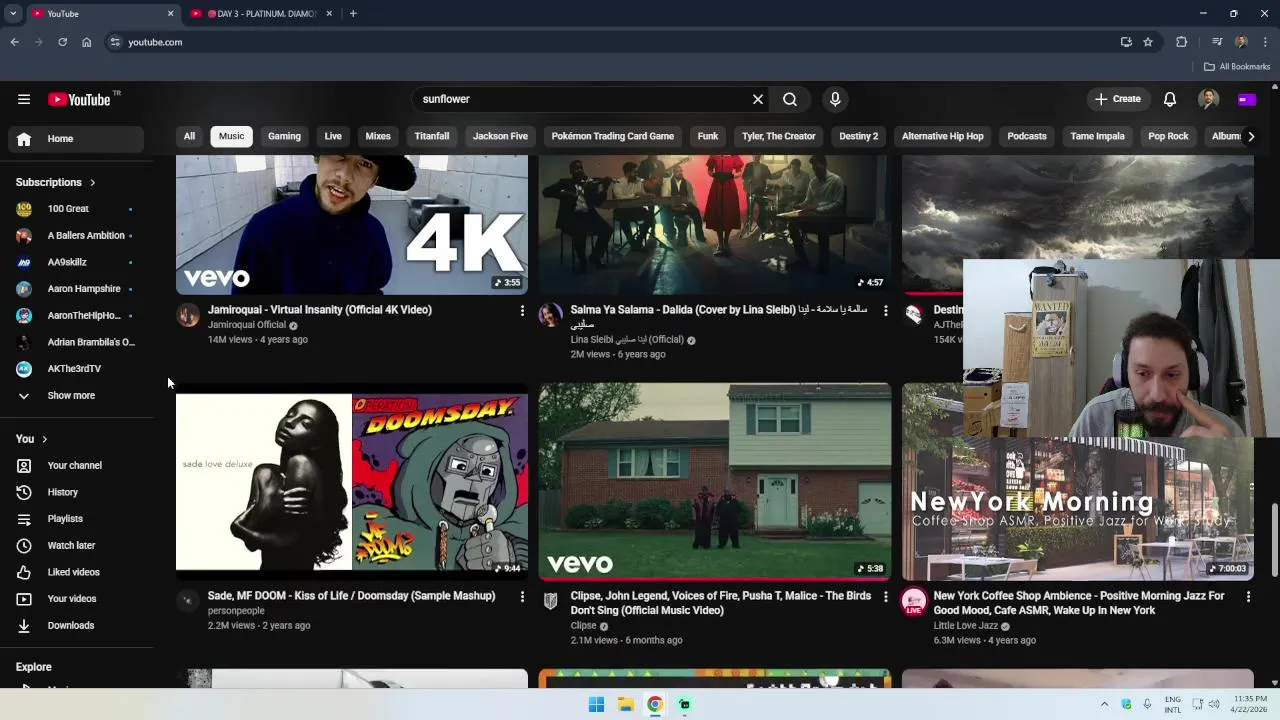Open the A Ballers Ambition subscription
The image size is (1280, 720).
click(76, 236)
